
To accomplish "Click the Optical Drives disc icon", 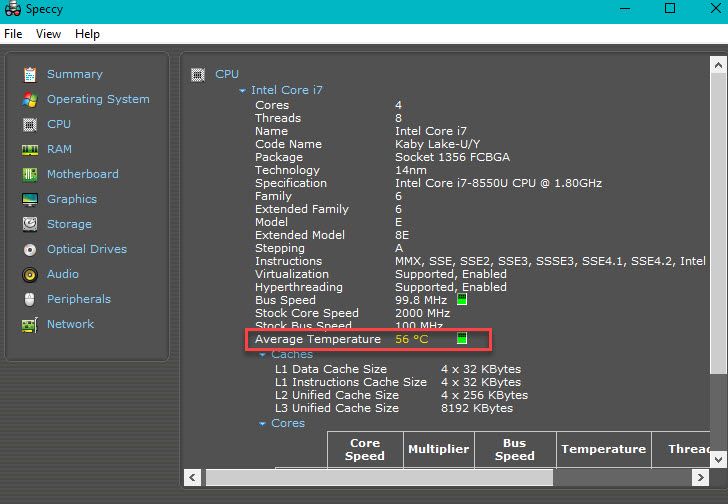I will coord(30,250).
